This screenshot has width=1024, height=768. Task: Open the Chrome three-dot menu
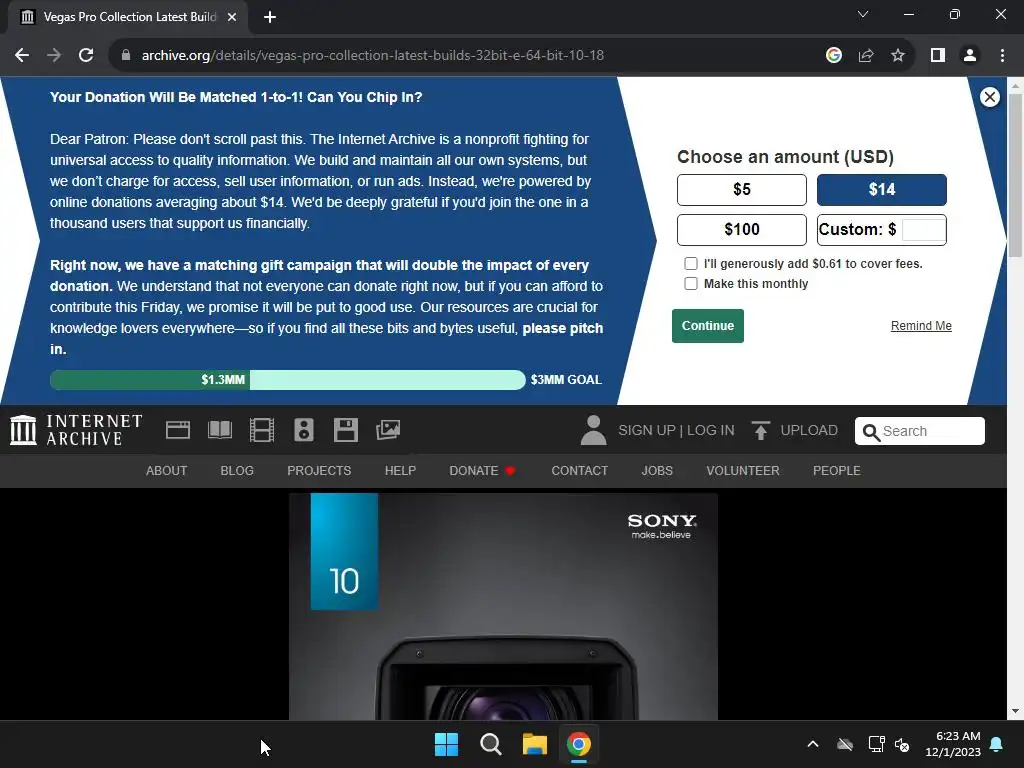(1002, 56)
